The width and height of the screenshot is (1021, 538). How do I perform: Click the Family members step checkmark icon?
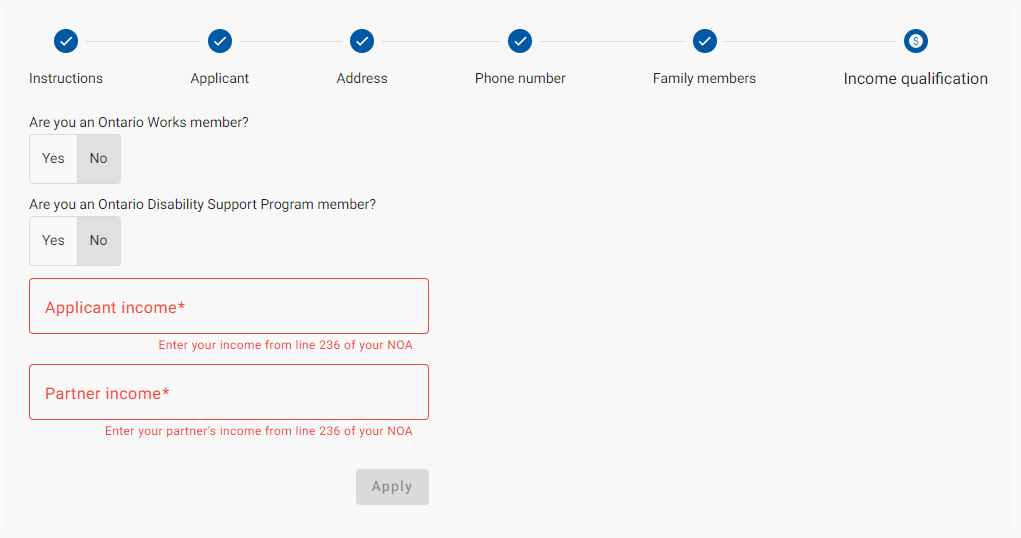tap(705, 41)
